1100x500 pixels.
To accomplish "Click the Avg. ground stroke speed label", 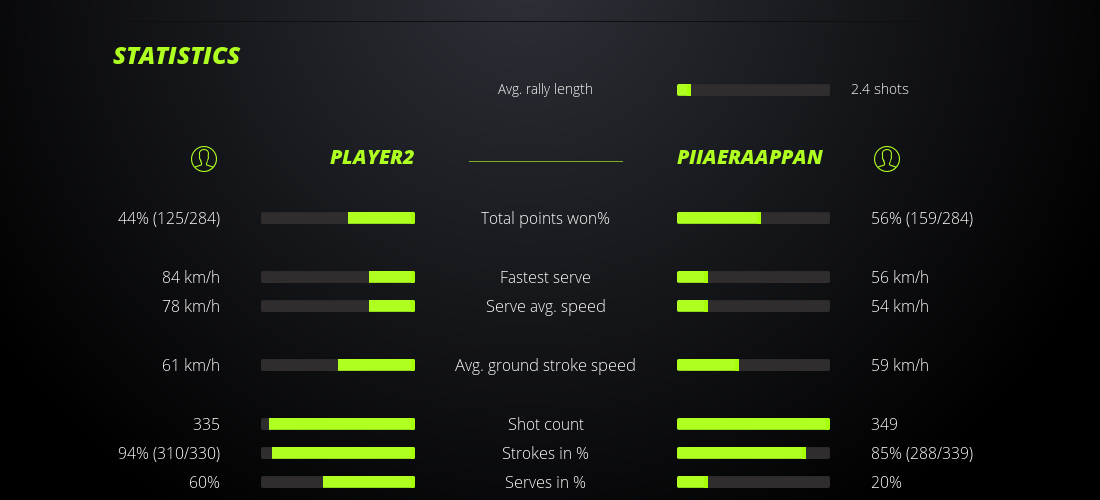I will [545, 365].
